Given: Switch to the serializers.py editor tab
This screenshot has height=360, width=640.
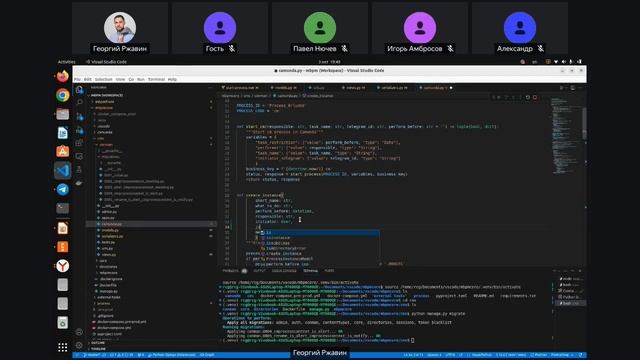Looking at the screenshot, I should [392, 88].
